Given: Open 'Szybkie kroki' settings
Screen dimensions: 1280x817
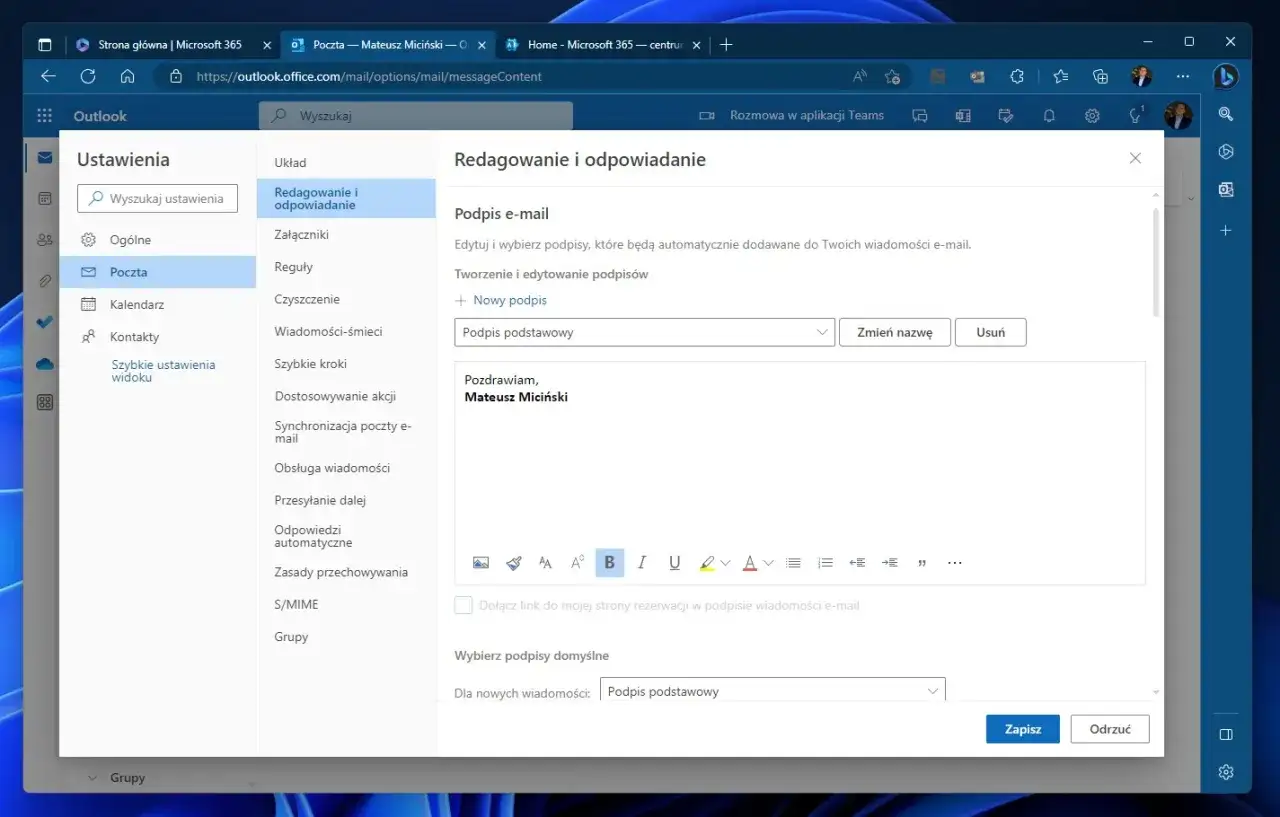Looking at the screenshot, I should [x=346, y=364].
